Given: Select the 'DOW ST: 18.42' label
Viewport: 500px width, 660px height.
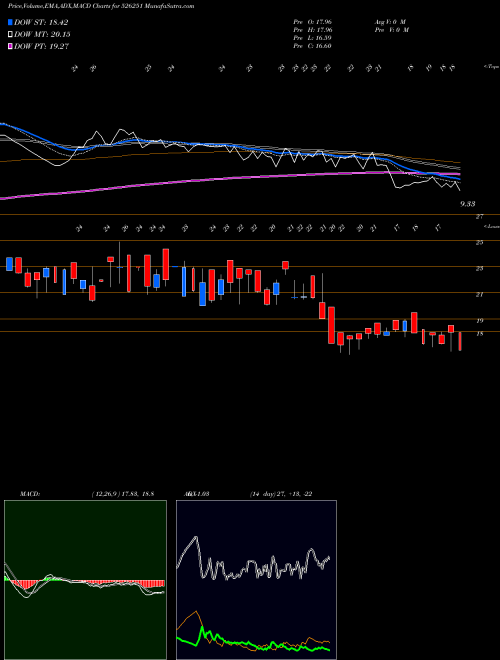Looking at the screenshot, I should click(41, 22).
